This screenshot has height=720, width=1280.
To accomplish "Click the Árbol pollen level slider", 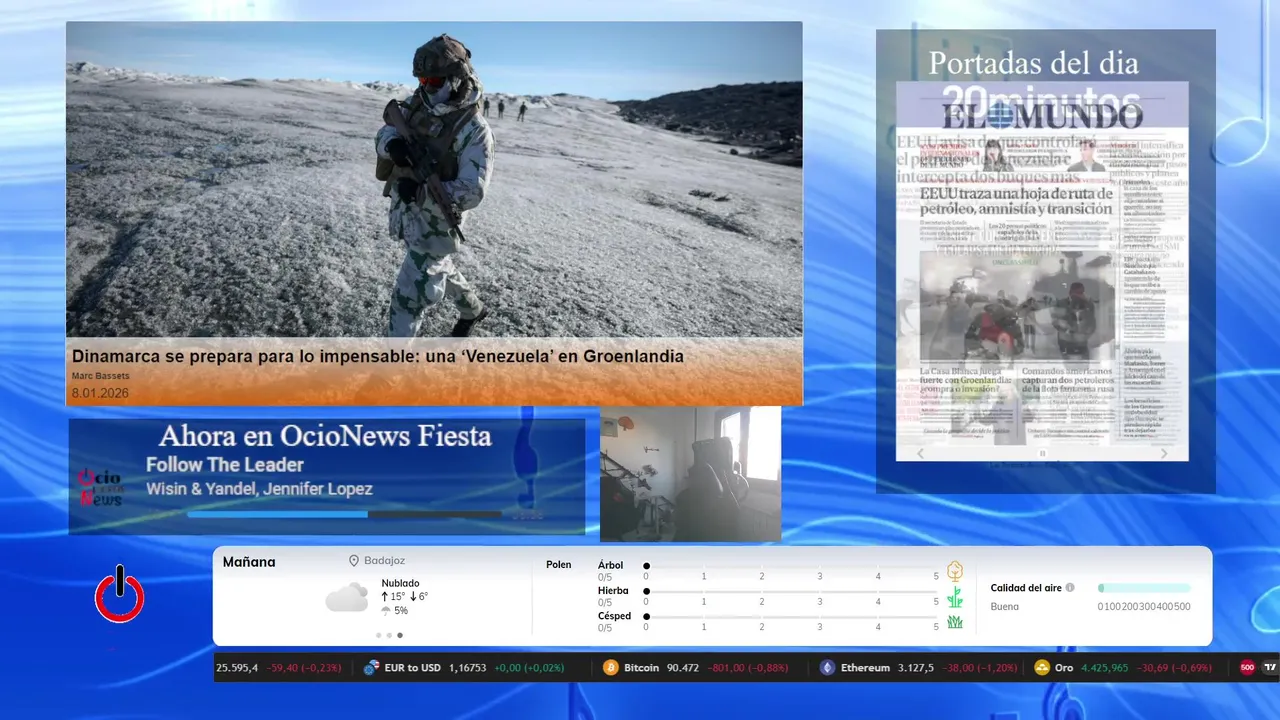I will click(x=791, y=566).
